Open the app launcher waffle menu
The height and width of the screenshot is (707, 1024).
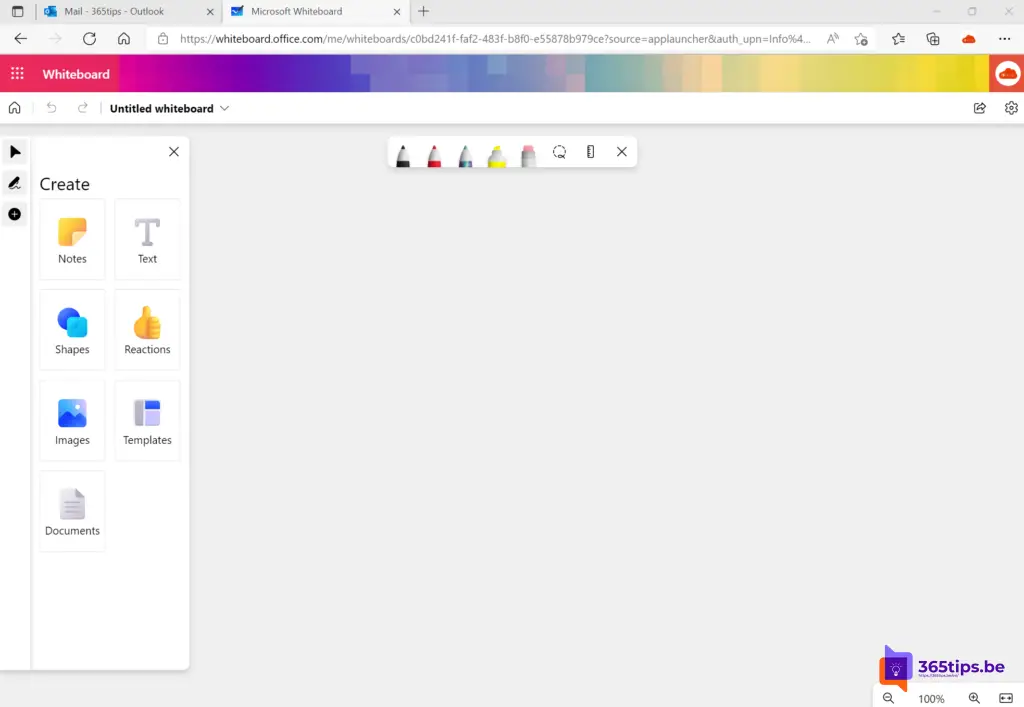(x=17, y=74)
